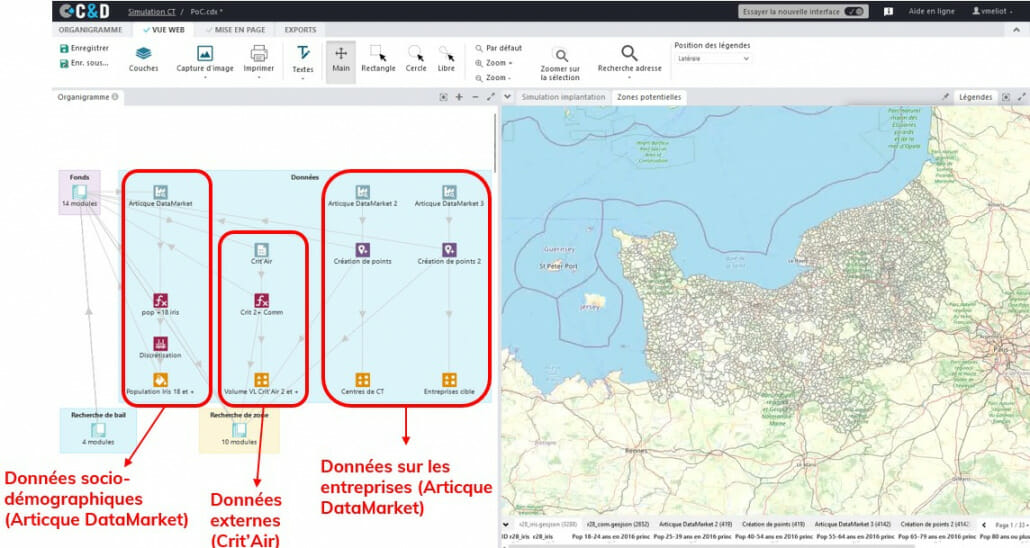Screen dimensions: 1030x548
Task: Click Par défaut zoom option
Action: (x=499, y=48)
